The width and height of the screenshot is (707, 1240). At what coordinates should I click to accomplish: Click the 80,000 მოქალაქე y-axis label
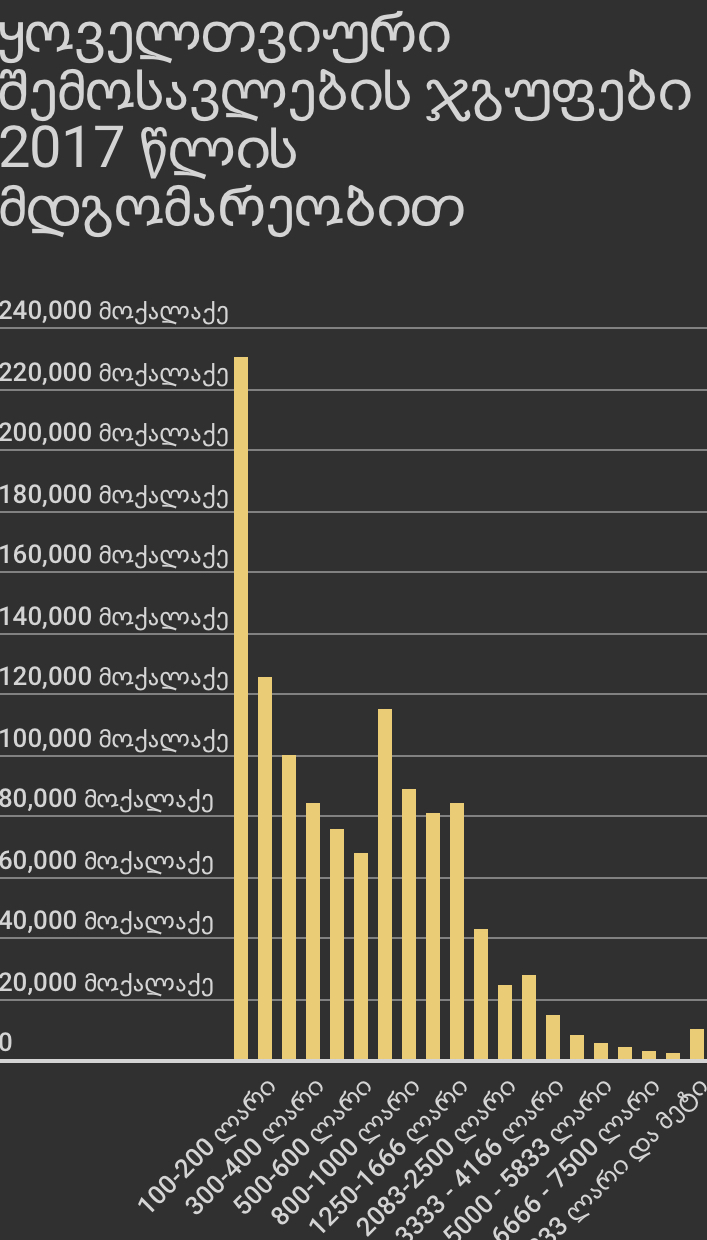point(106,800)
